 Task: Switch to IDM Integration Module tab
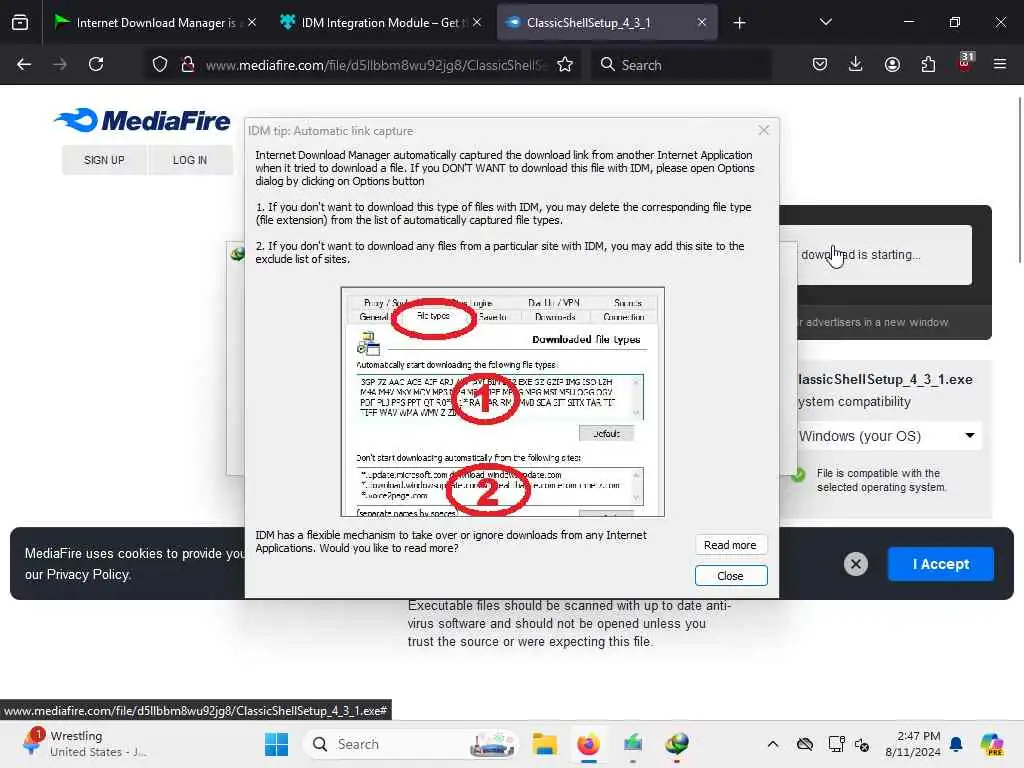coord(380,23)
